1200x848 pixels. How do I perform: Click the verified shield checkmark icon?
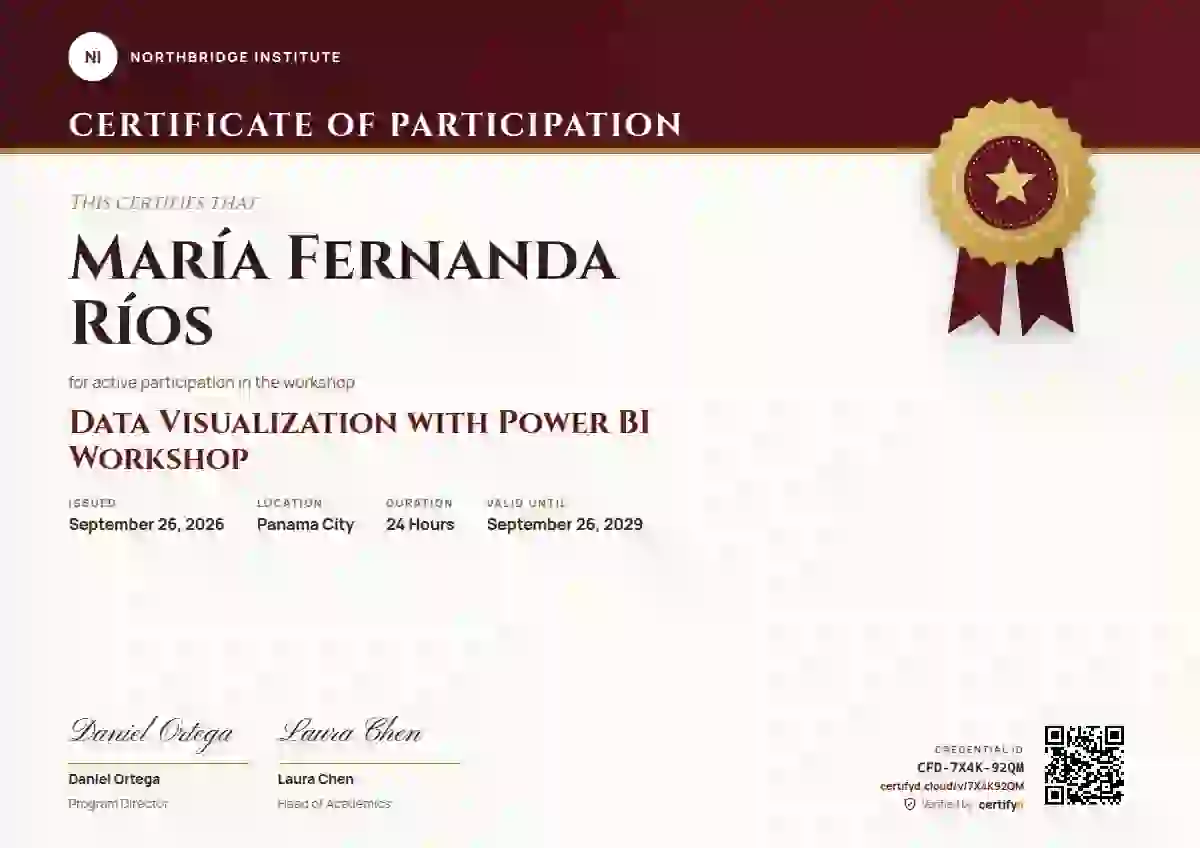(x=910, y=804)
